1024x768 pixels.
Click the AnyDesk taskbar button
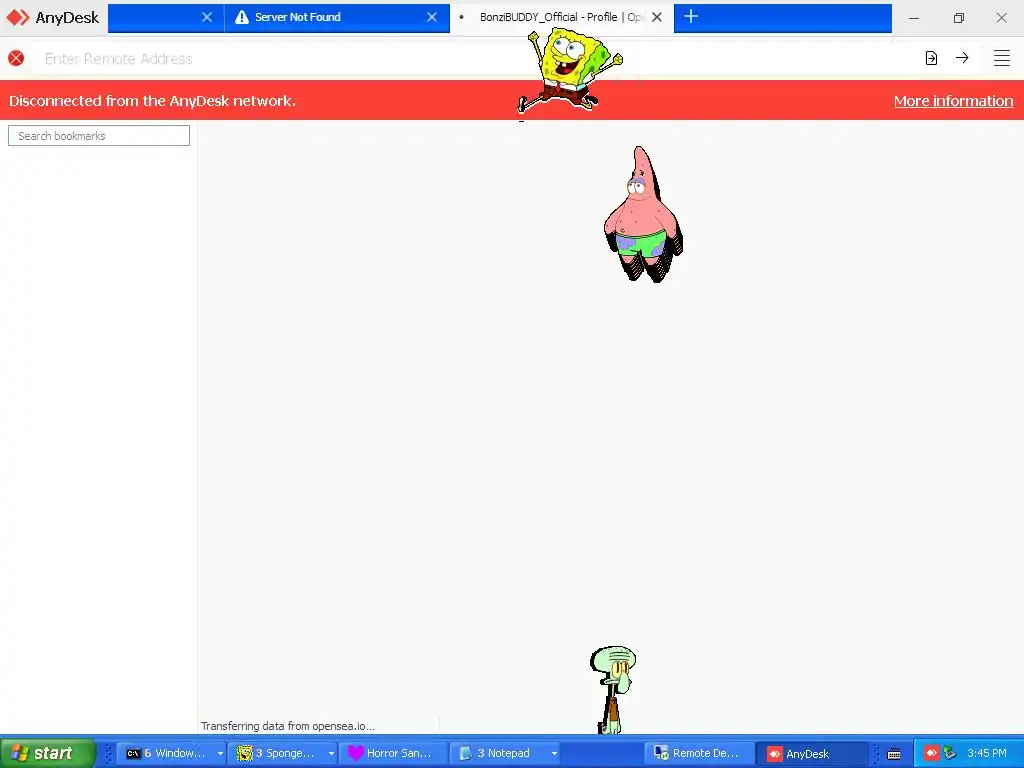point(812,753)
